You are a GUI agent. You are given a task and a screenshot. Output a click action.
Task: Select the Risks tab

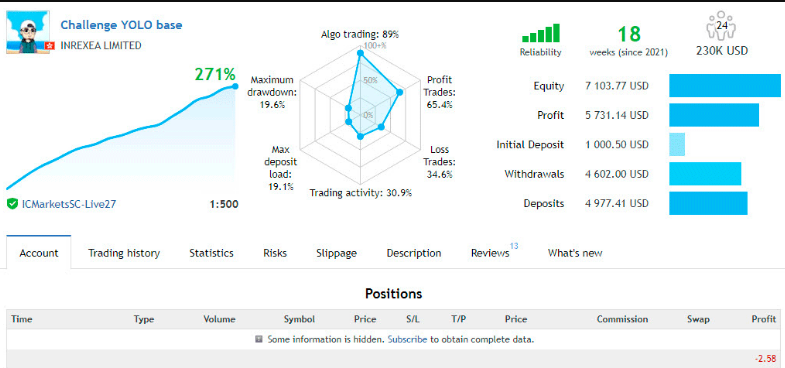pos(275,253)
